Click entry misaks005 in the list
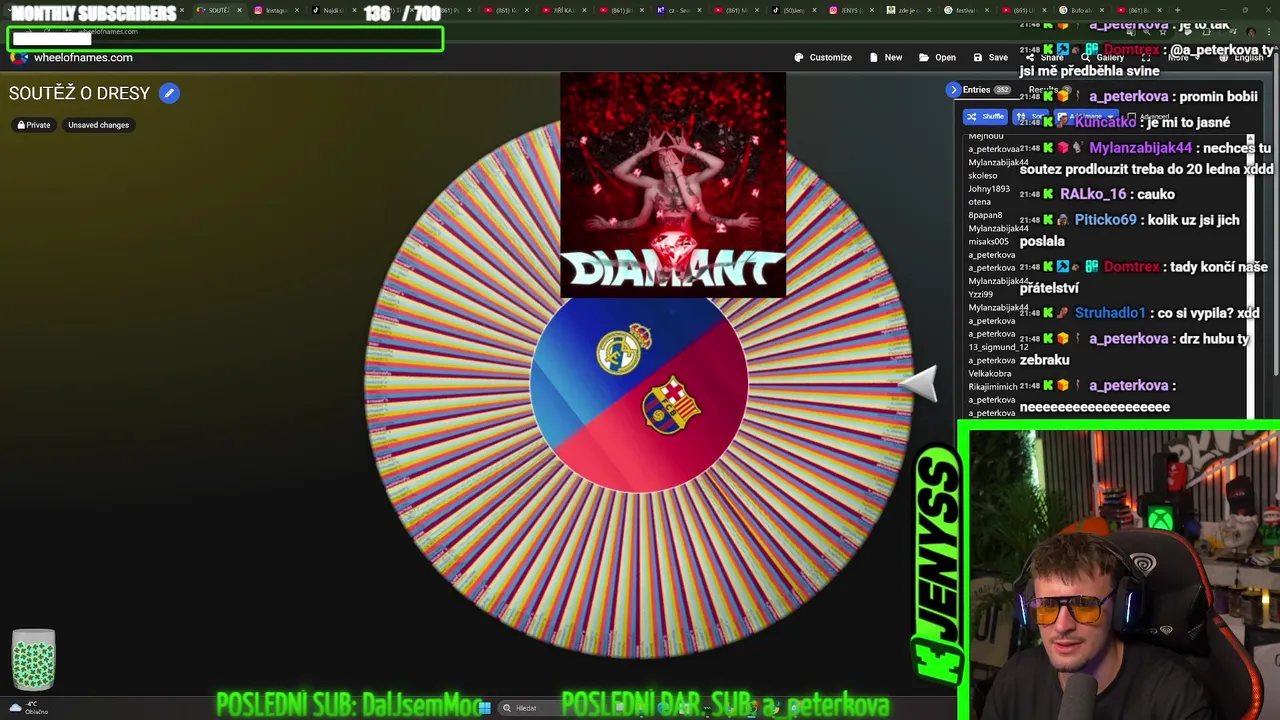This screenshot has width=1280, height=720. pos(989,241)
